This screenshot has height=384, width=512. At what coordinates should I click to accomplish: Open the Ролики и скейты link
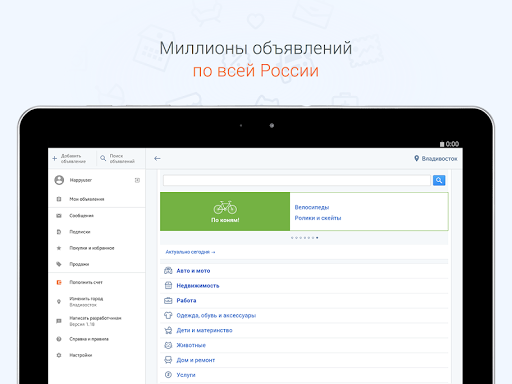(x=318, y=218)
